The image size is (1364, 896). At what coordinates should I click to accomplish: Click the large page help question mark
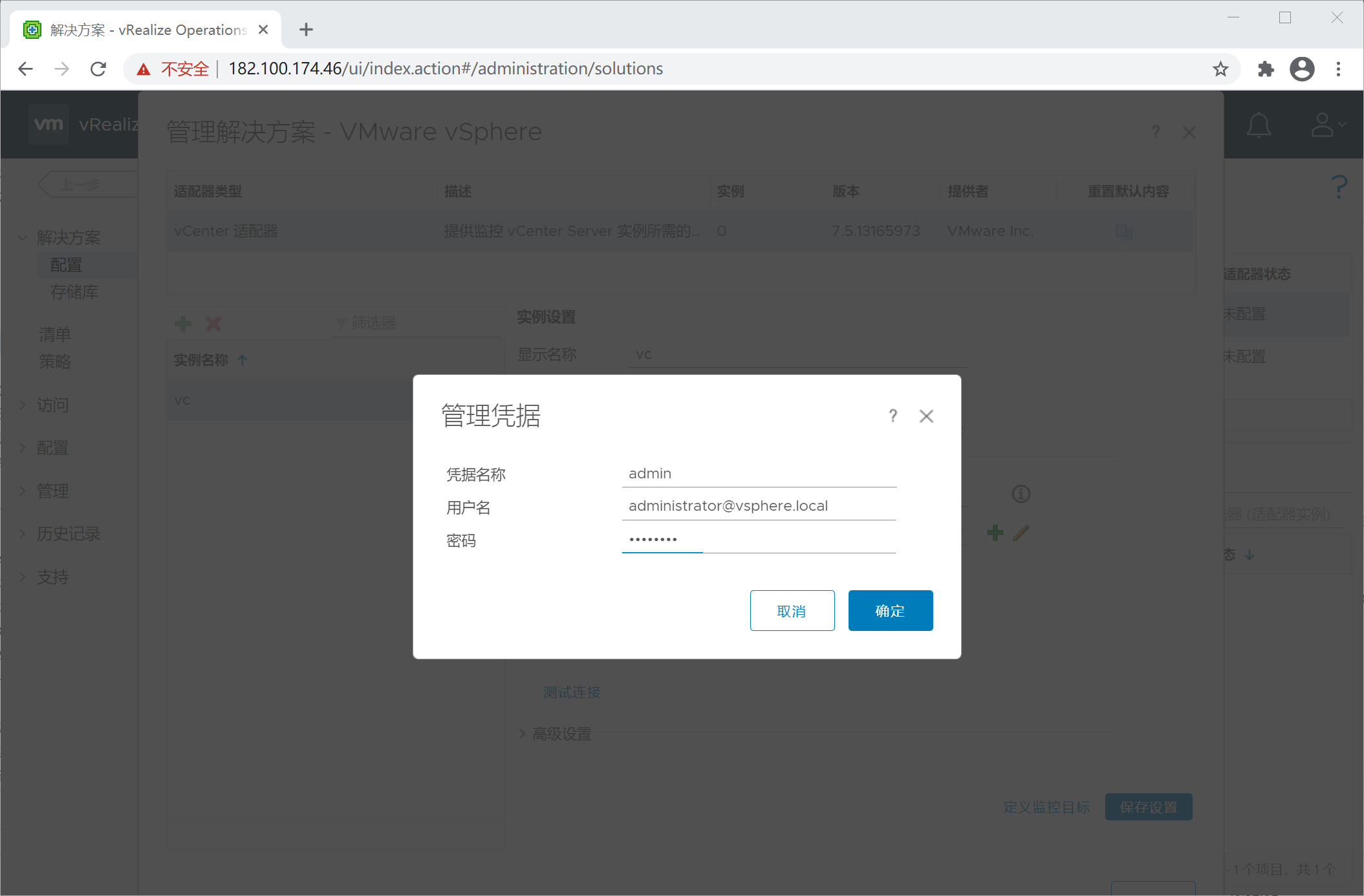tap(1339, 187)
